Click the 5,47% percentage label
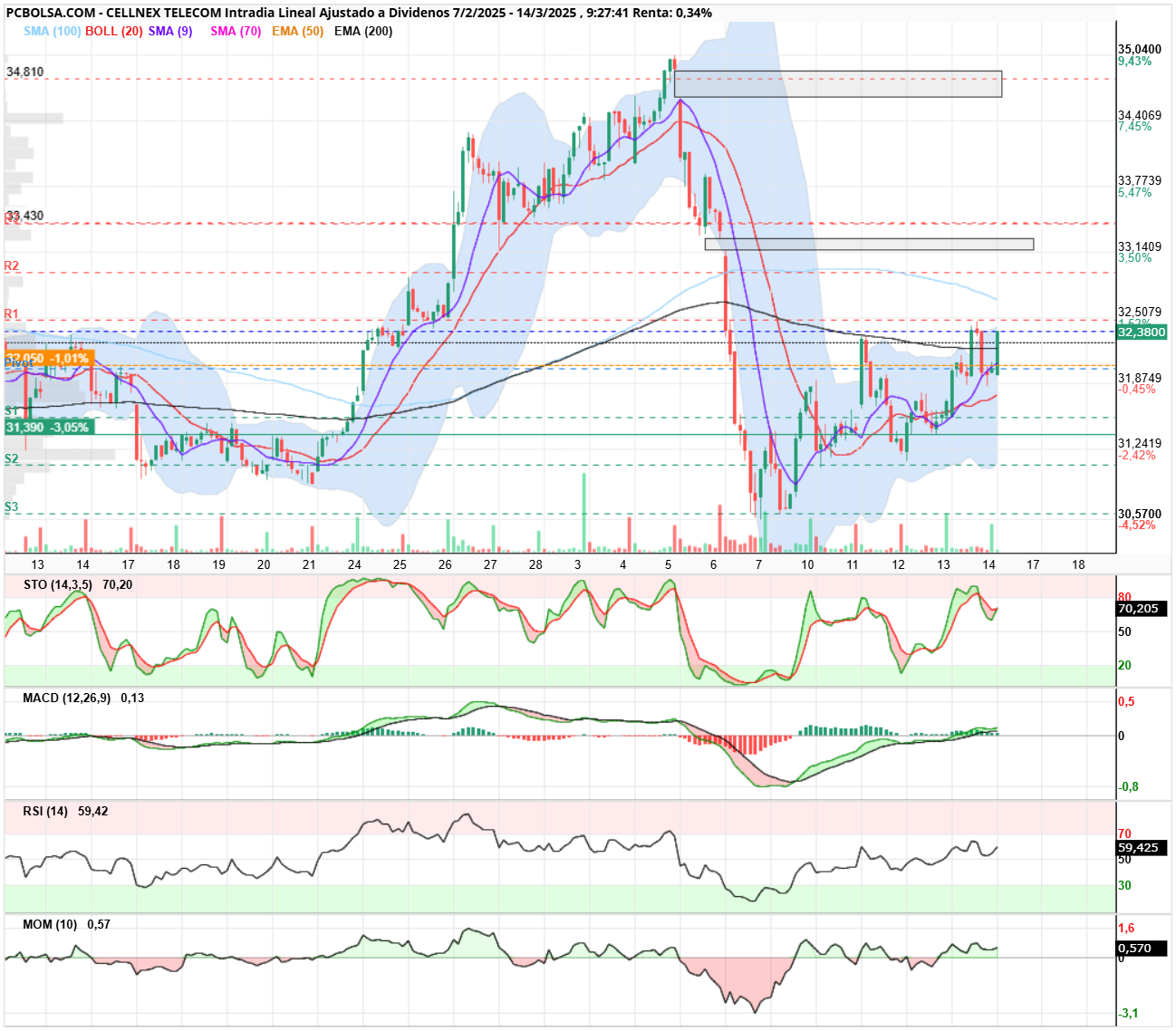 [1135, 193]
